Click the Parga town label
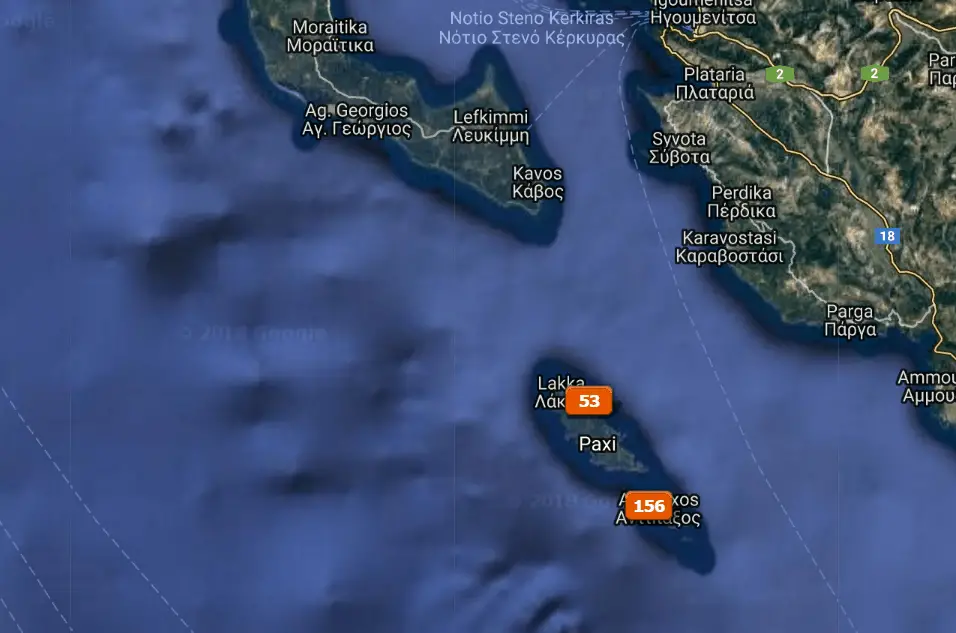Viewport: 956px width, 633px height. coord(850,321)
